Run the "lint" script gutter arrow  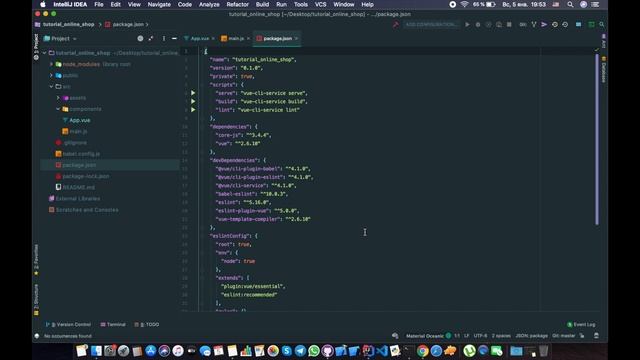193,110
